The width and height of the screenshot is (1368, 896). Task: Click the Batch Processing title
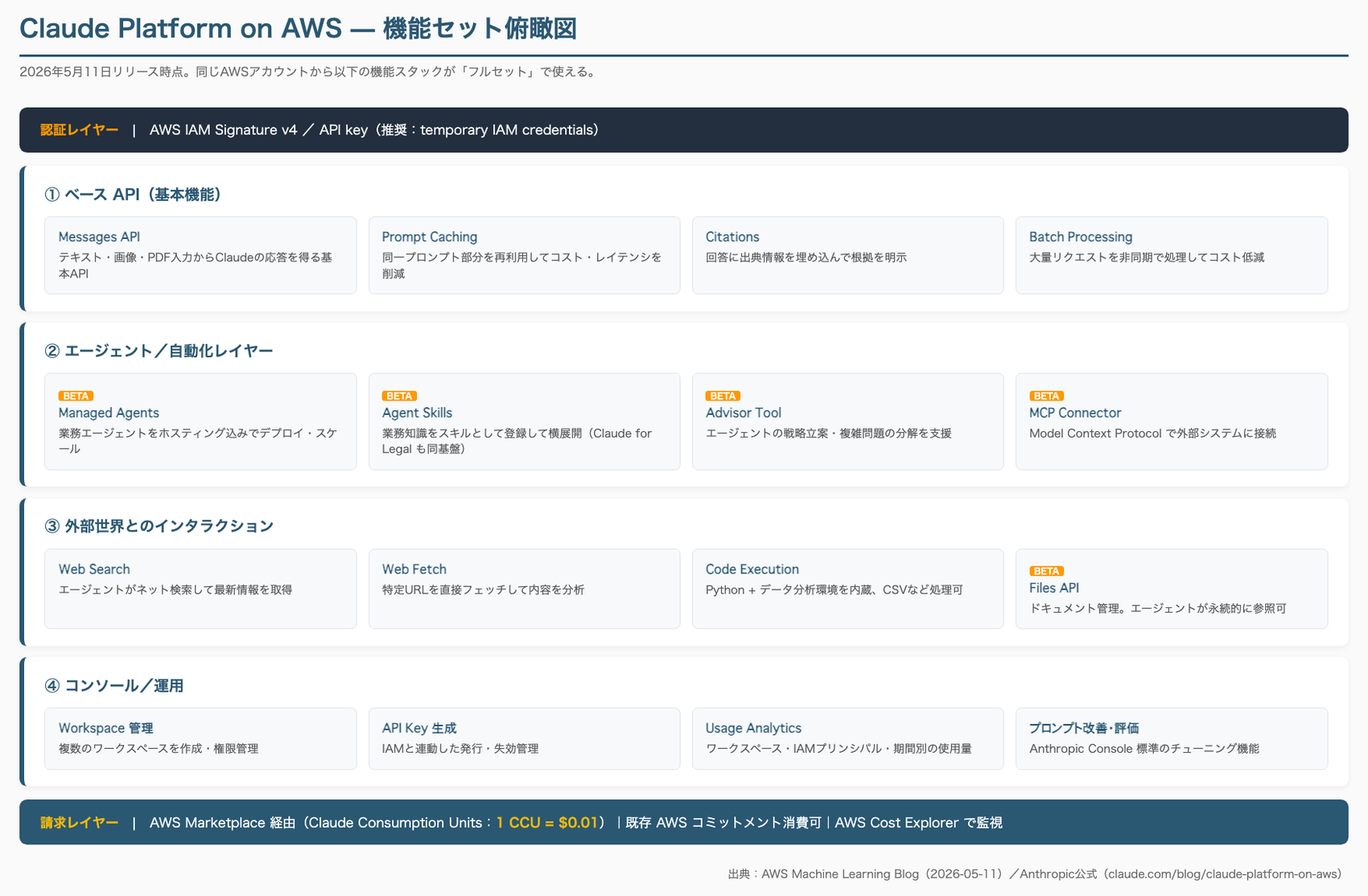pos(1080,237)
